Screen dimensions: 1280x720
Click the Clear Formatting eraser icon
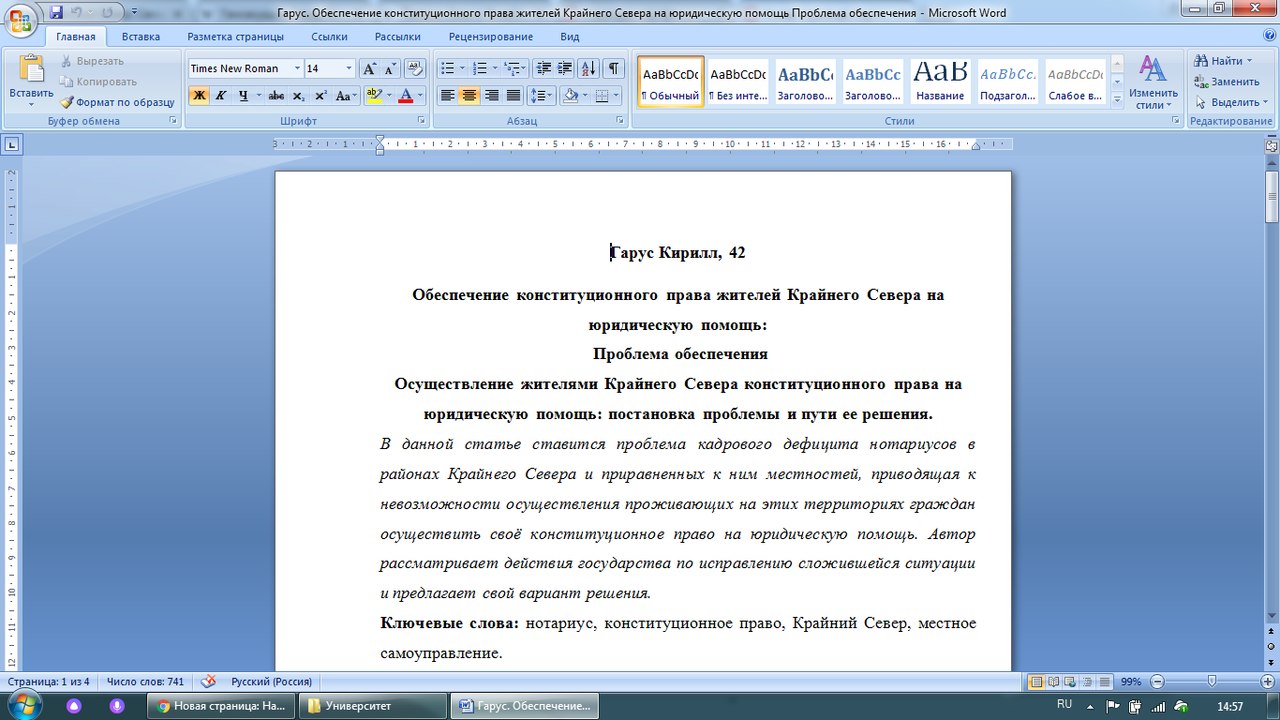tap(416, 69)
